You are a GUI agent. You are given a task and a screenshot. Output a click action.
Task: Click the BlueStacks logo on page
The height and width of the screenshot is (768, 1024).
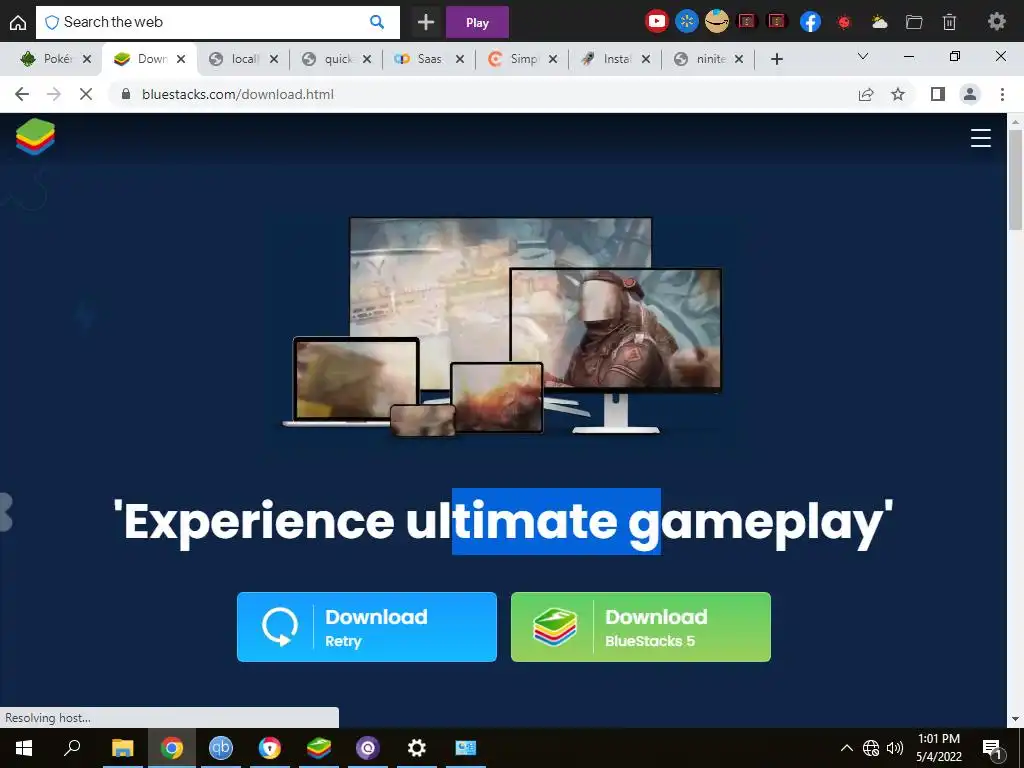35,136
